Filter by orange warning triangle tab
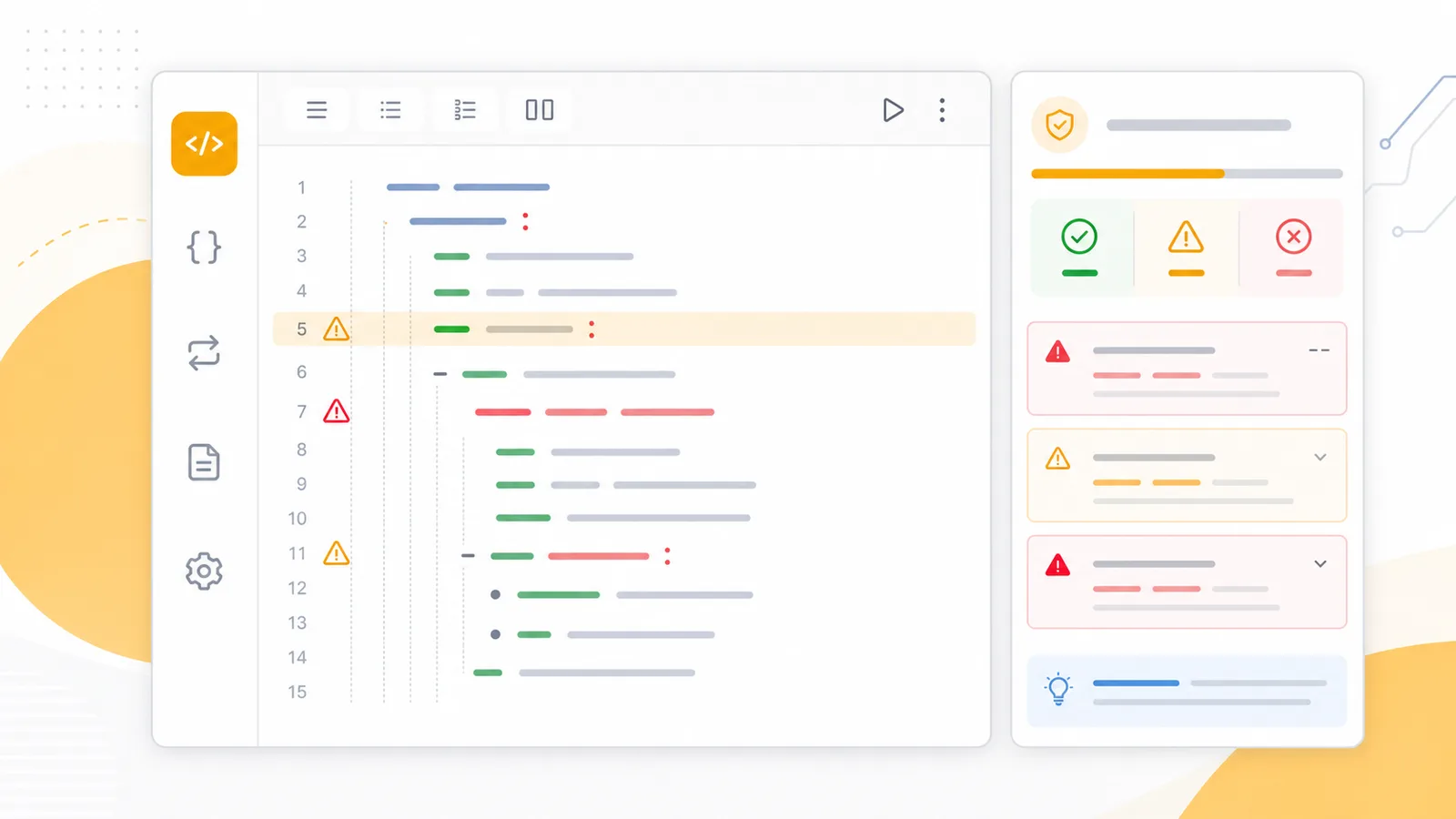This screenshot has width=1456, height=819. pyautogui.click(x=1186, y=247)
